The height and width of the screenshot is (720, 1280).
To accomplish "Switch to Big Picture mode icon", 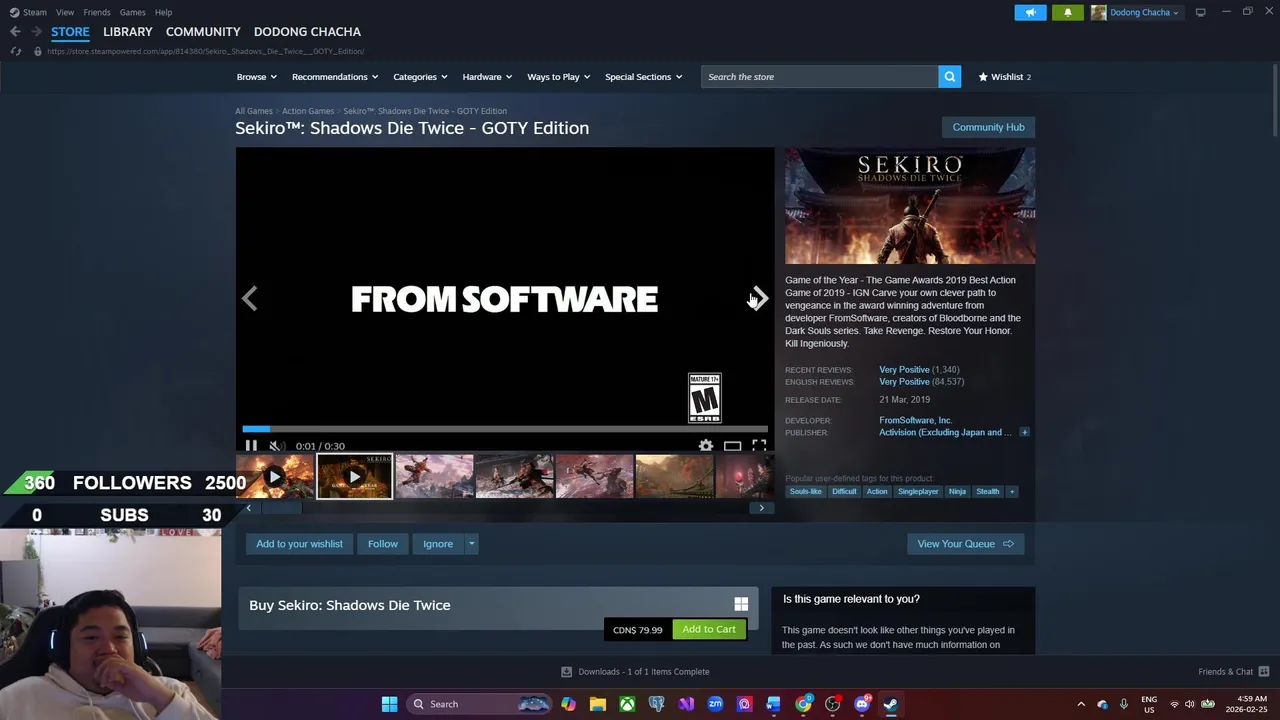I will (1200, 12).
